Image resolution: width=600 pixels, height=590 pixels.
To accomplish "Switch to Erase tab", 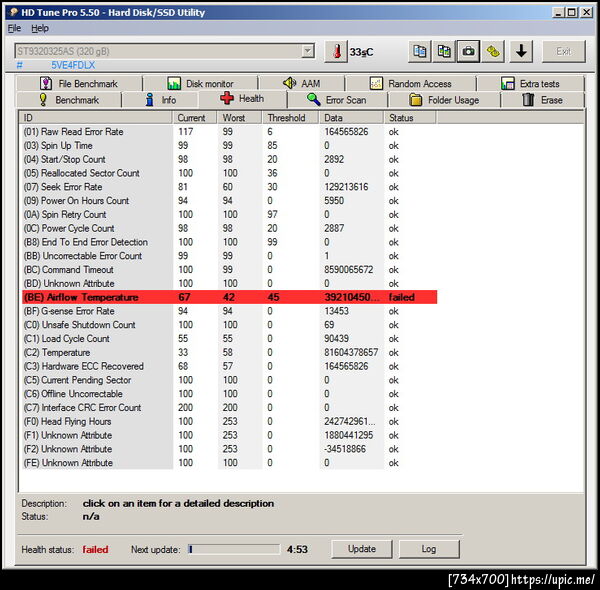I will point(542,100).
